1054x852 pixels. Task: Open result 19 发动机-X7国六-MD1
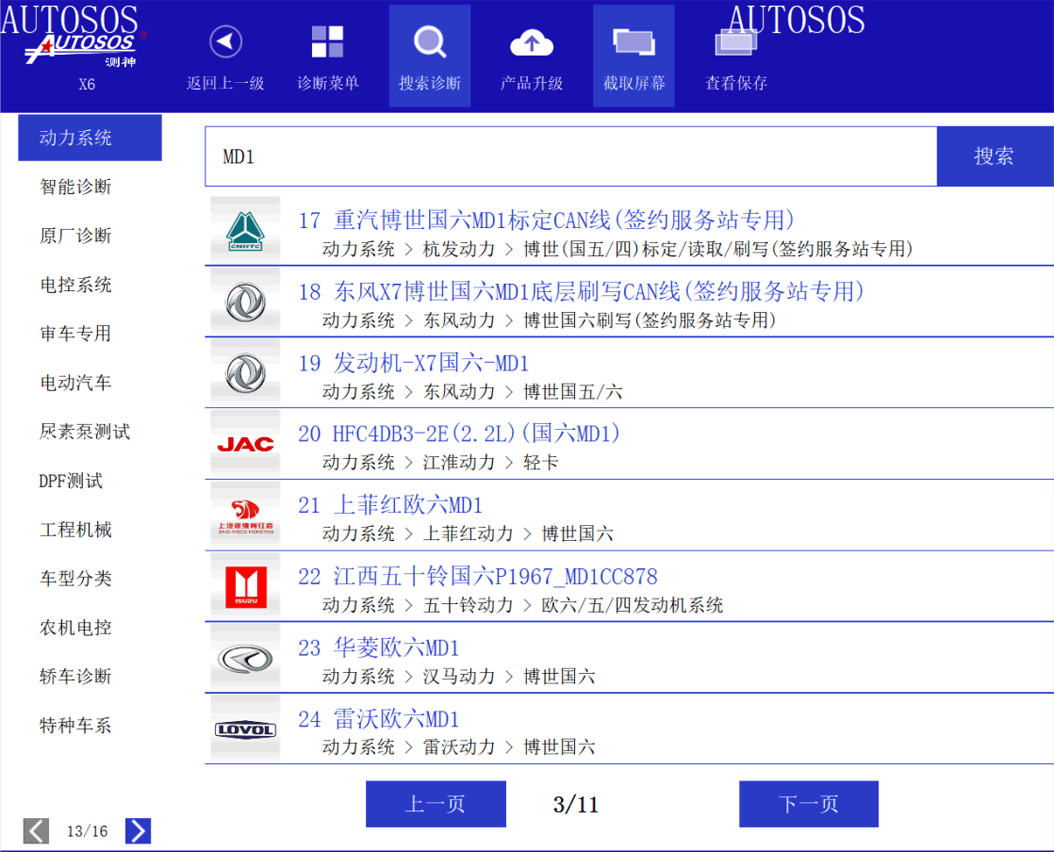coord(629,373)
